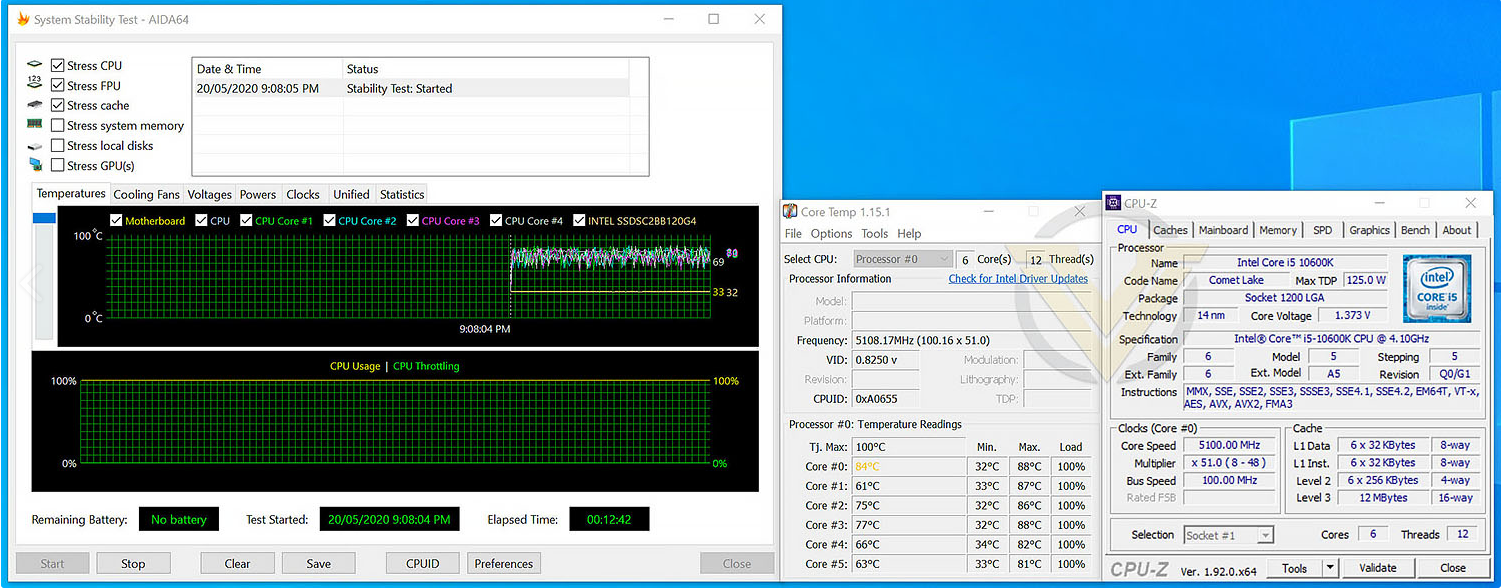Switch to Voltages tab
Viewport: 1501px width, 588px height.
click(x=210, y=195)
